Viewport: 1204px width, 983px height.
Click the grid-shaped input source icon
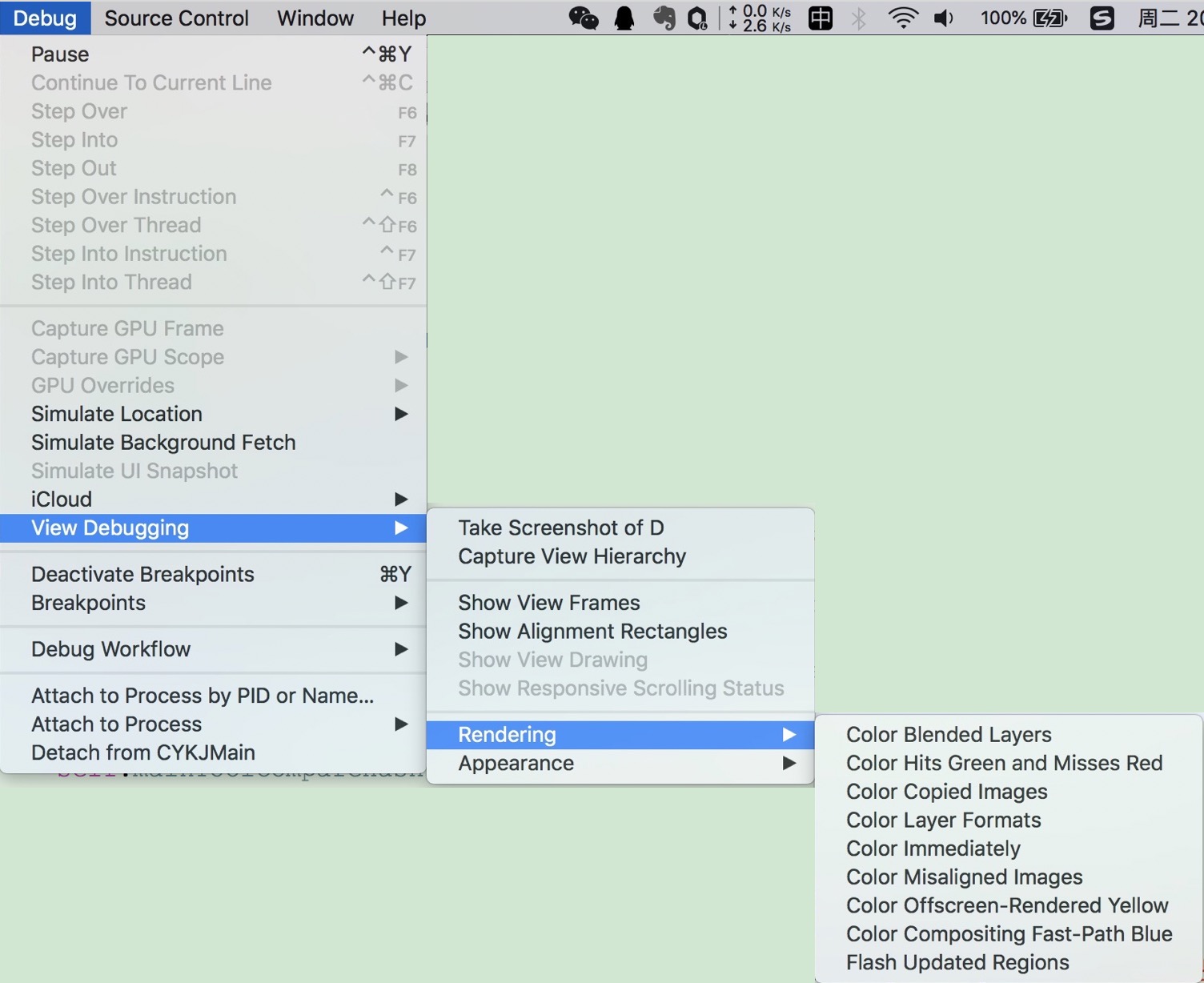pos(821,18)
